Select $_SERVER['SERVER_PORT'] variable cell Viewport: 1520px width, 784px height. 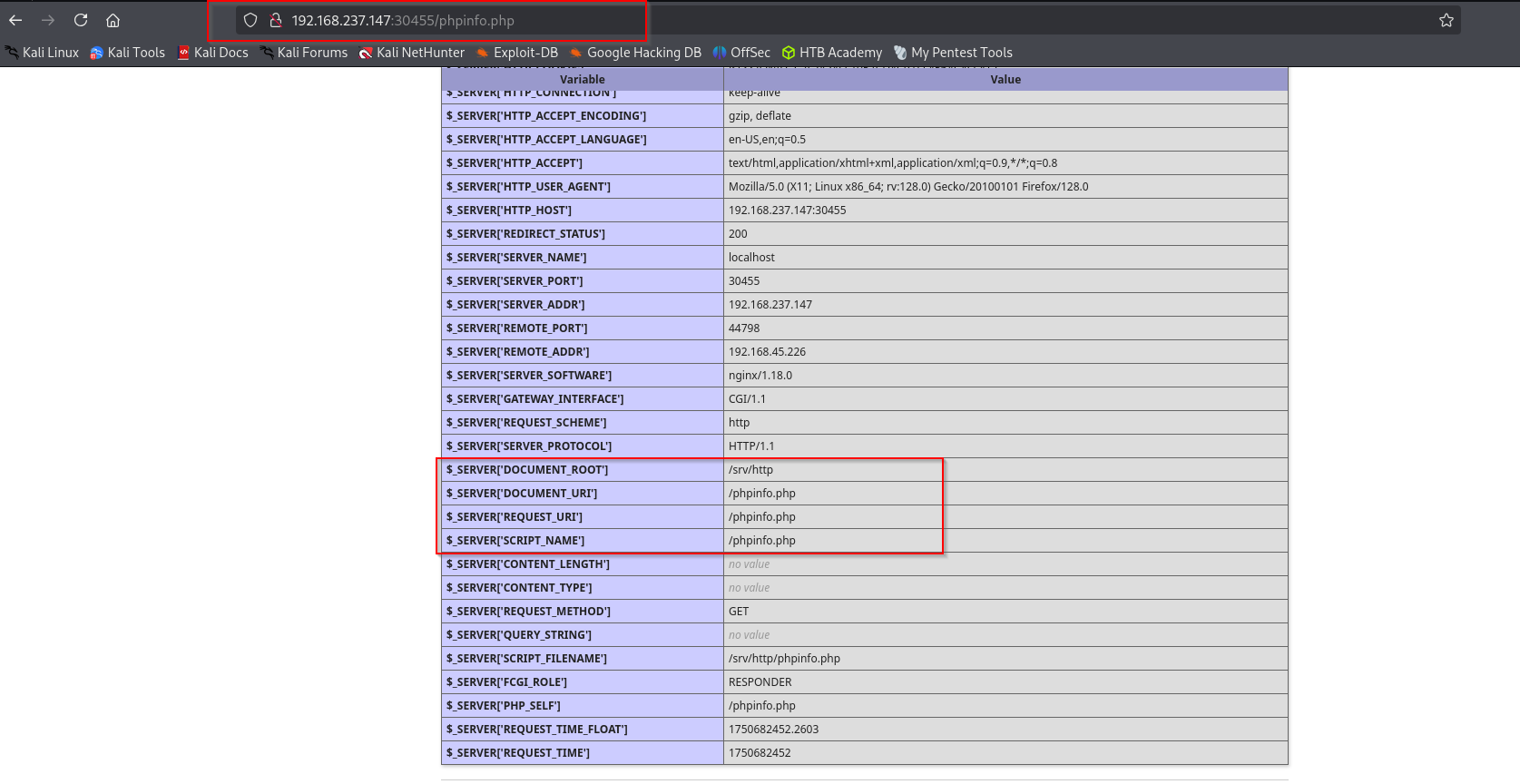pos(583,281)
